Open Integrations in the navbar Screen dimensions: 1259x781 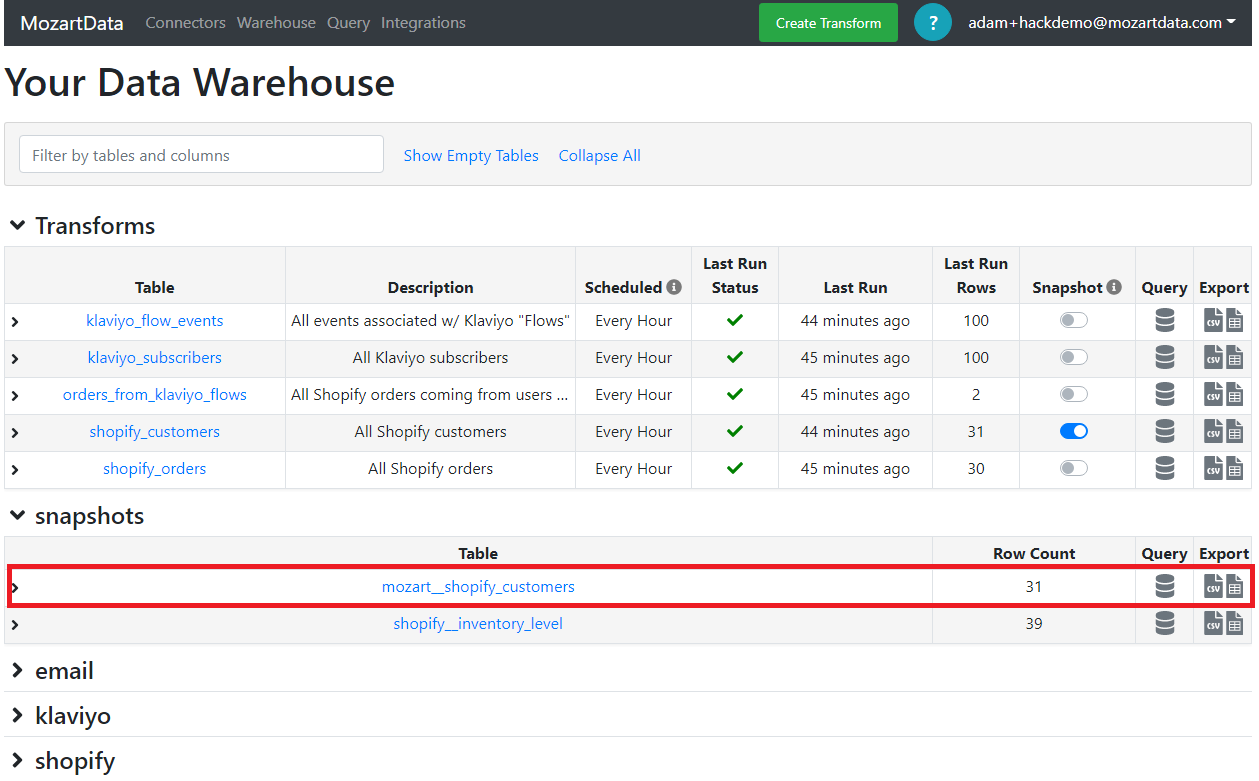tap(423, 22)
